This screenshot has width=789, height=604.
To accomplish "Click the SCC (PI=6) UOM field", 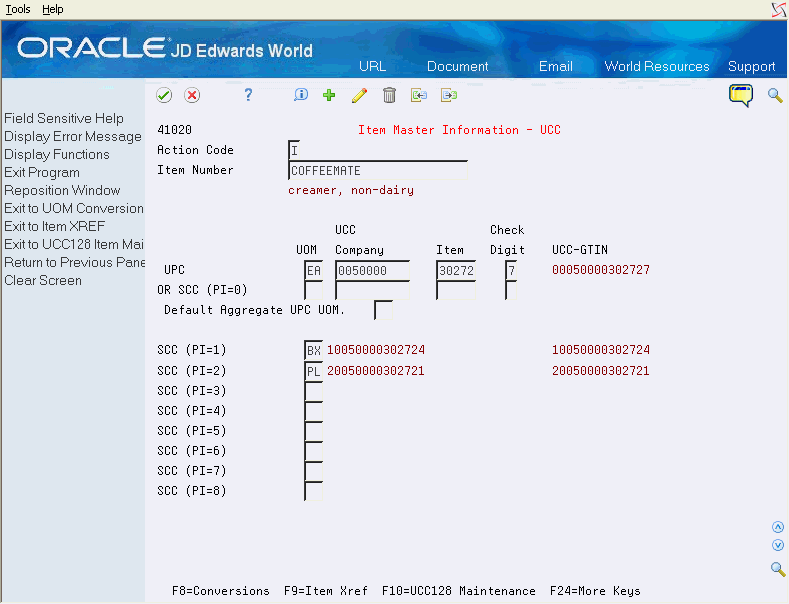I will [313, 451].
